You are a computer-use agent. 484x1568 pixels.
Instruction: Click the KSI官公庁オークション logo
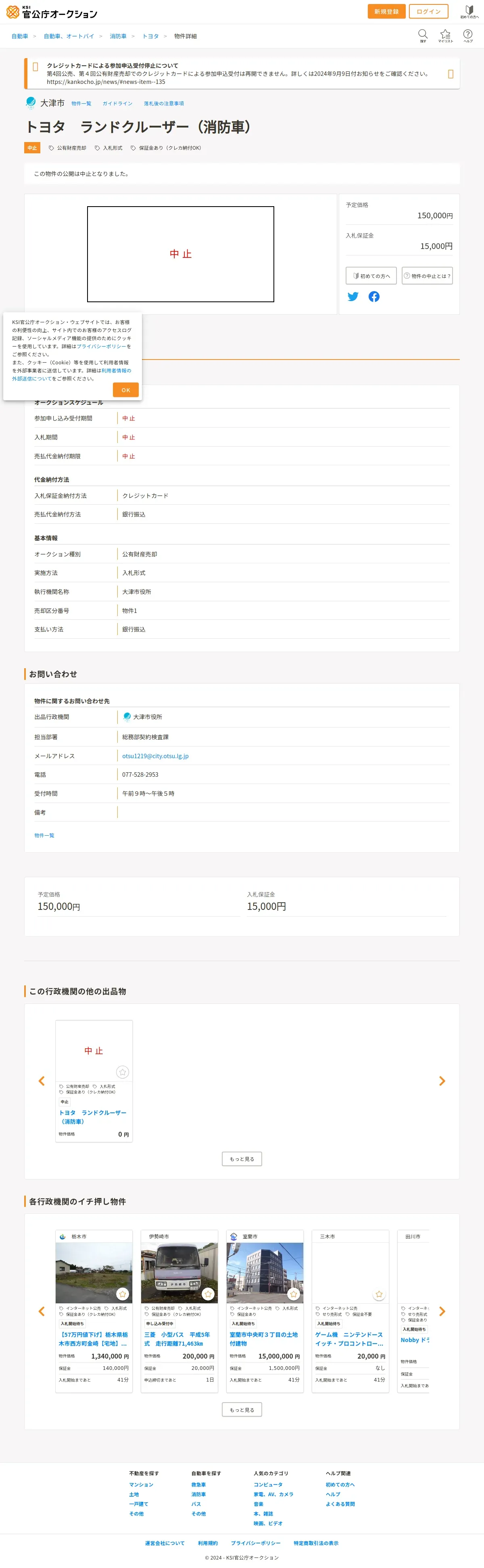(52, 12)
